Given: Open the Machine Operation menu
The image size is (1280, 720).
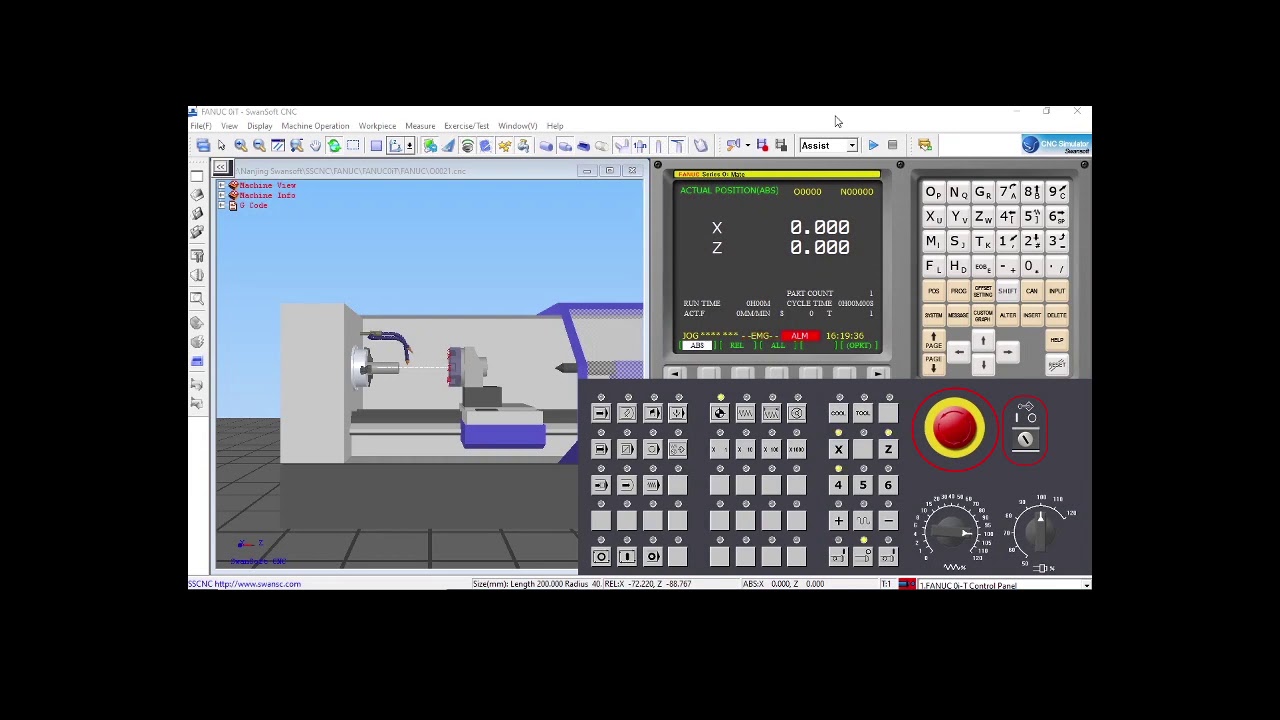Looking at the screenshot, I should click(315, 126).
